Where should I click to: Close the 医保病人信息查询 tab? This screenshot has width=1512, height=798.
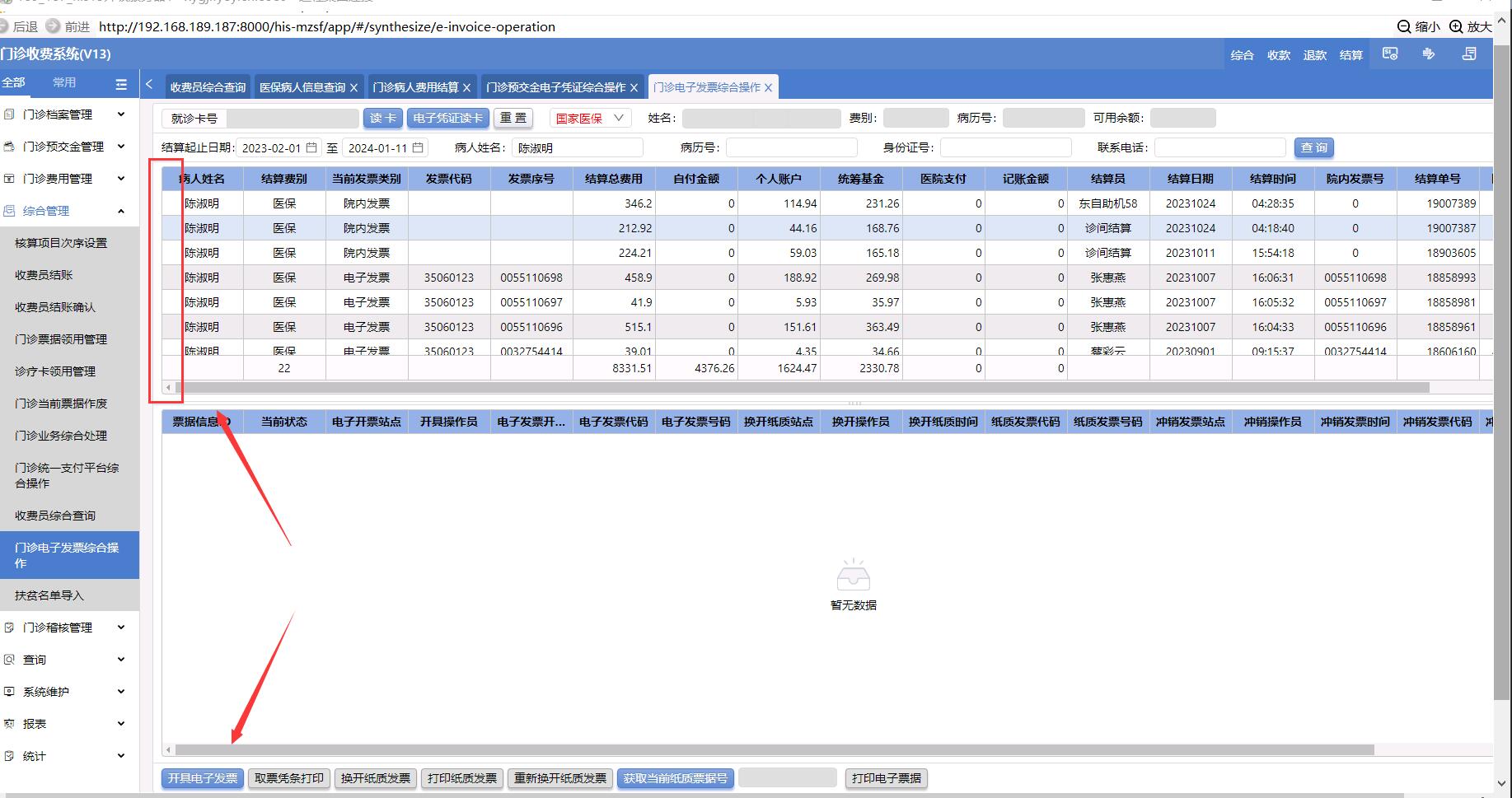[354, 87]
